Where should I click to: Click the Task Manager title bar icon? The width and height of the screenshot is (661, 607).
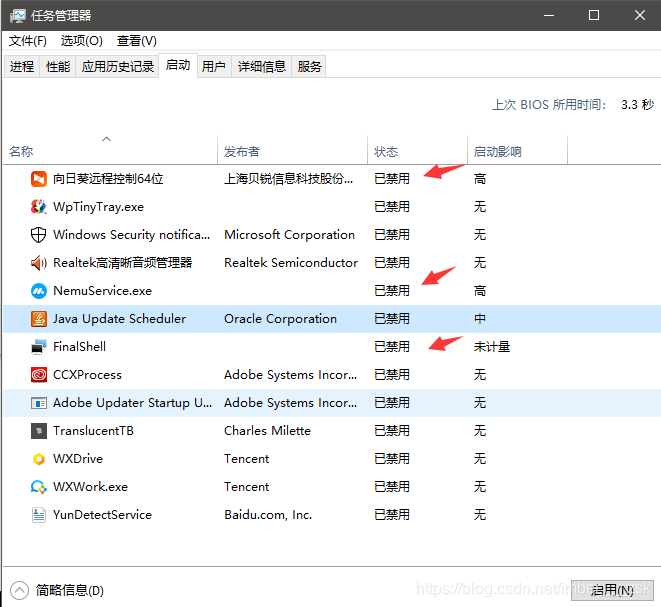click(x=17, y=16)
